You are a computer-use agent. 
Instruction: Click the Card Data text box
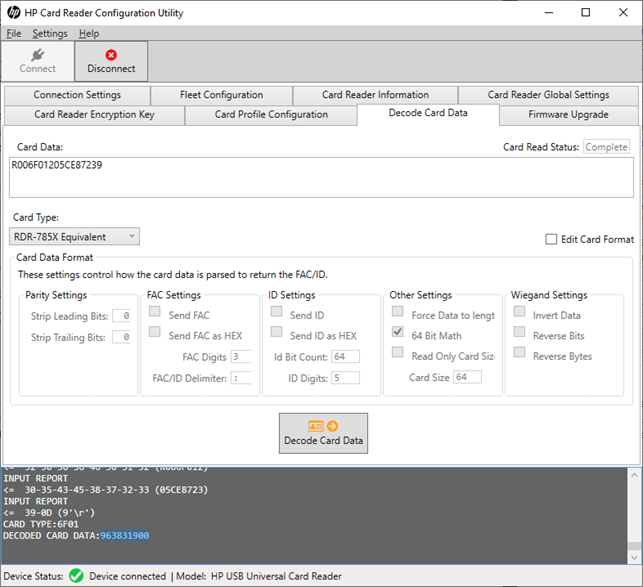[322, 177]
